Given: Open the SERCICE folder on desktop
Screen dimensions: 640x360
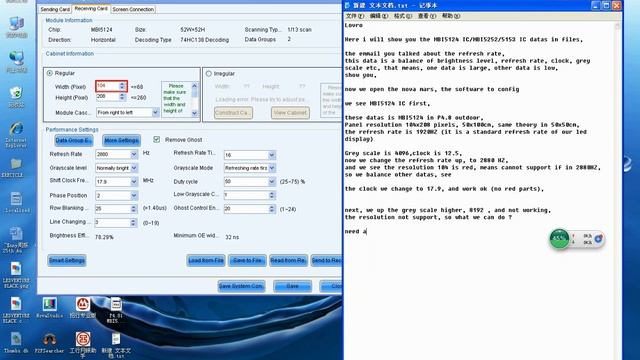Looking at the screenshot, I should tap(16, 167).
